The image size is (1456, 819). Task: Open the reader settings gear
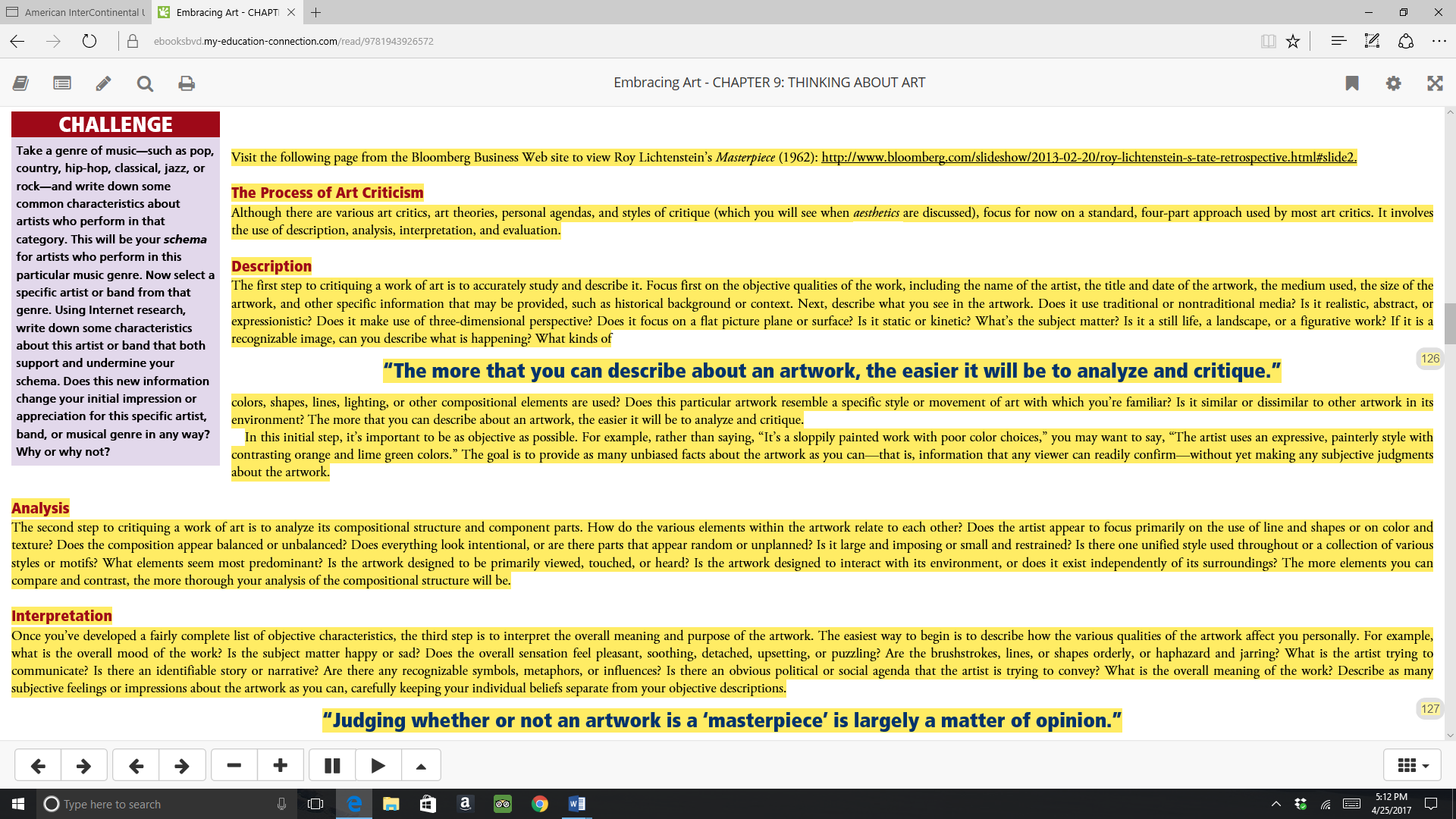pos(1393,83)
